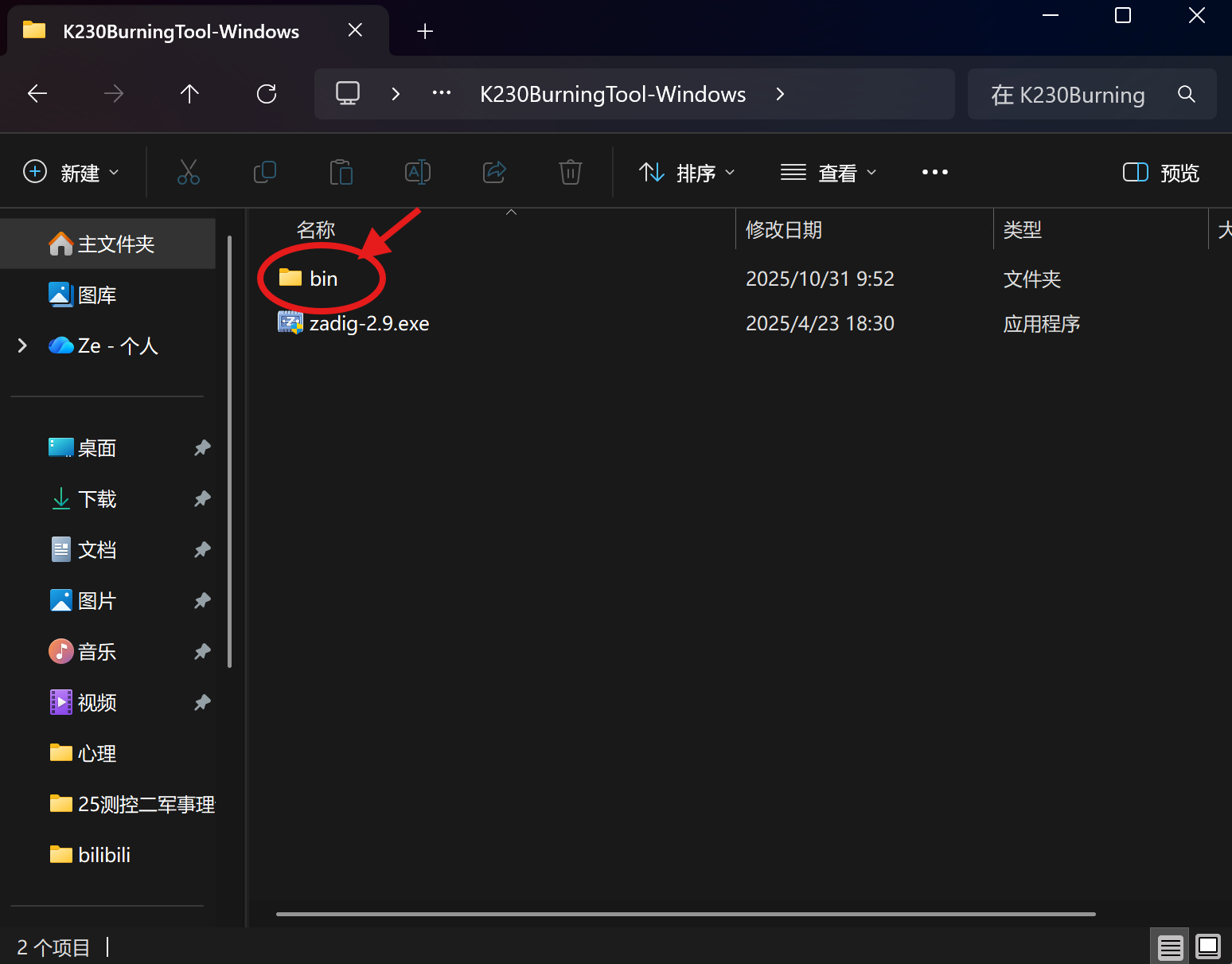Open a new tab with plus button
Image resolution: width=1232 pixels, height=964 pixels.
pyautogui.click(x=425, y=31)
